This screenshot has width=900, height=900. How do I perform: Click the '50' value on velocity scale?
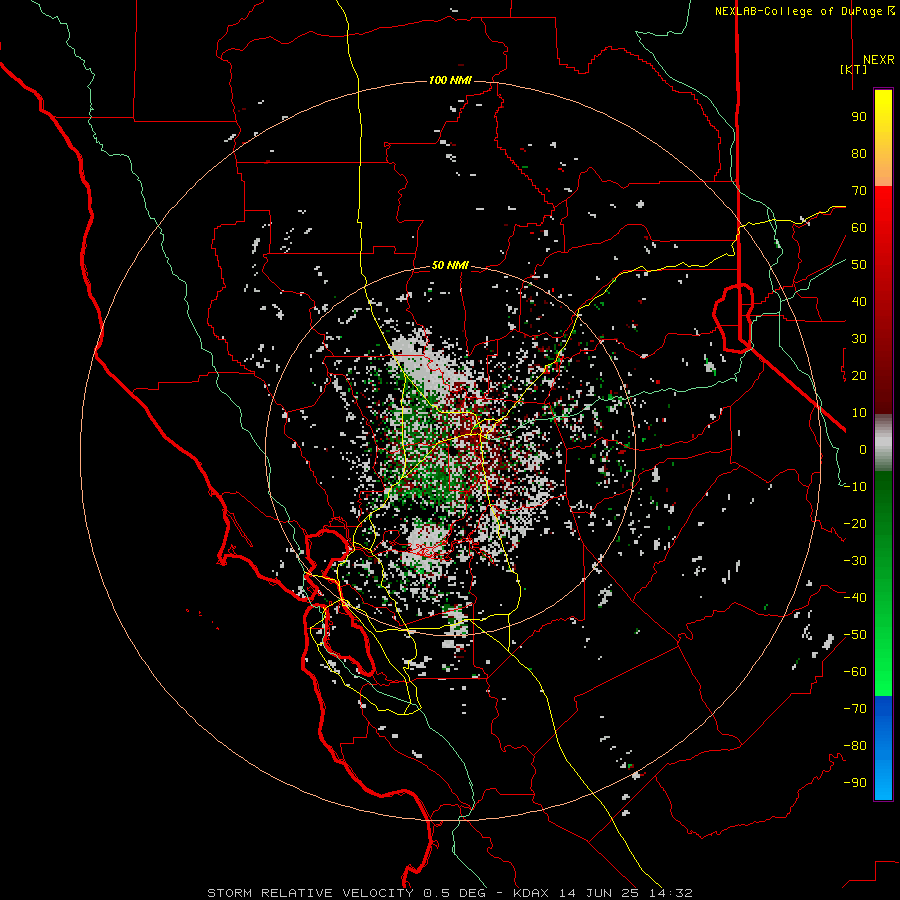point(859,265)
